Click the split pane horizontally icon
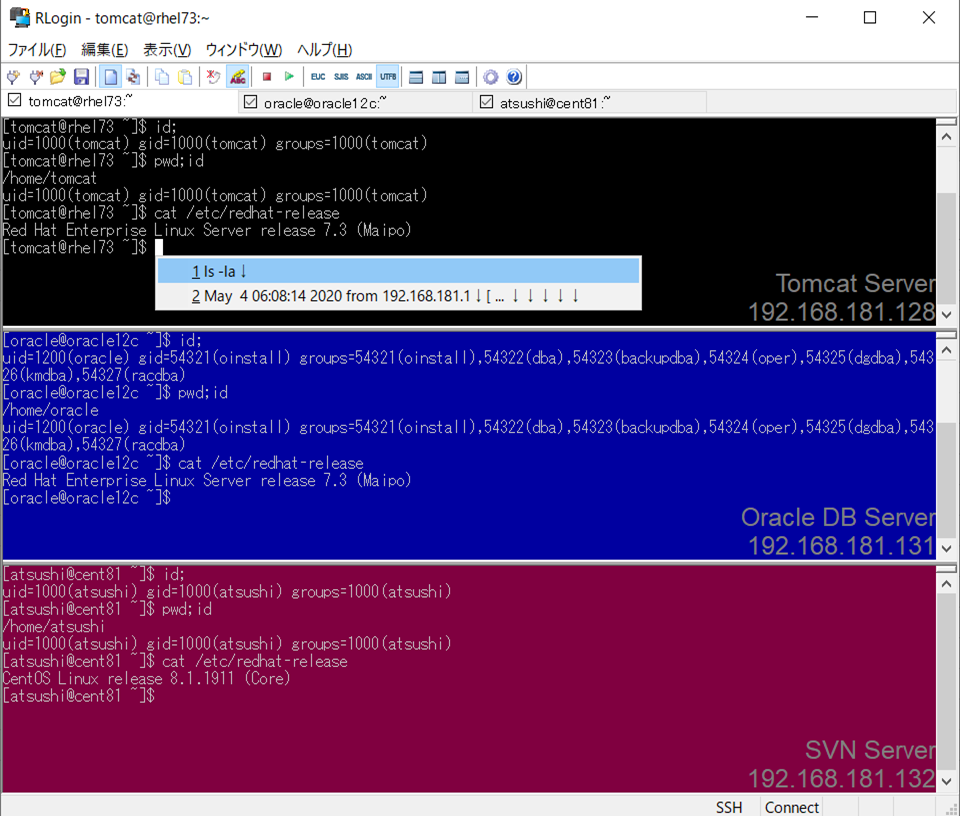The width and height of the screenshot is (960, 816). (416, 77)
